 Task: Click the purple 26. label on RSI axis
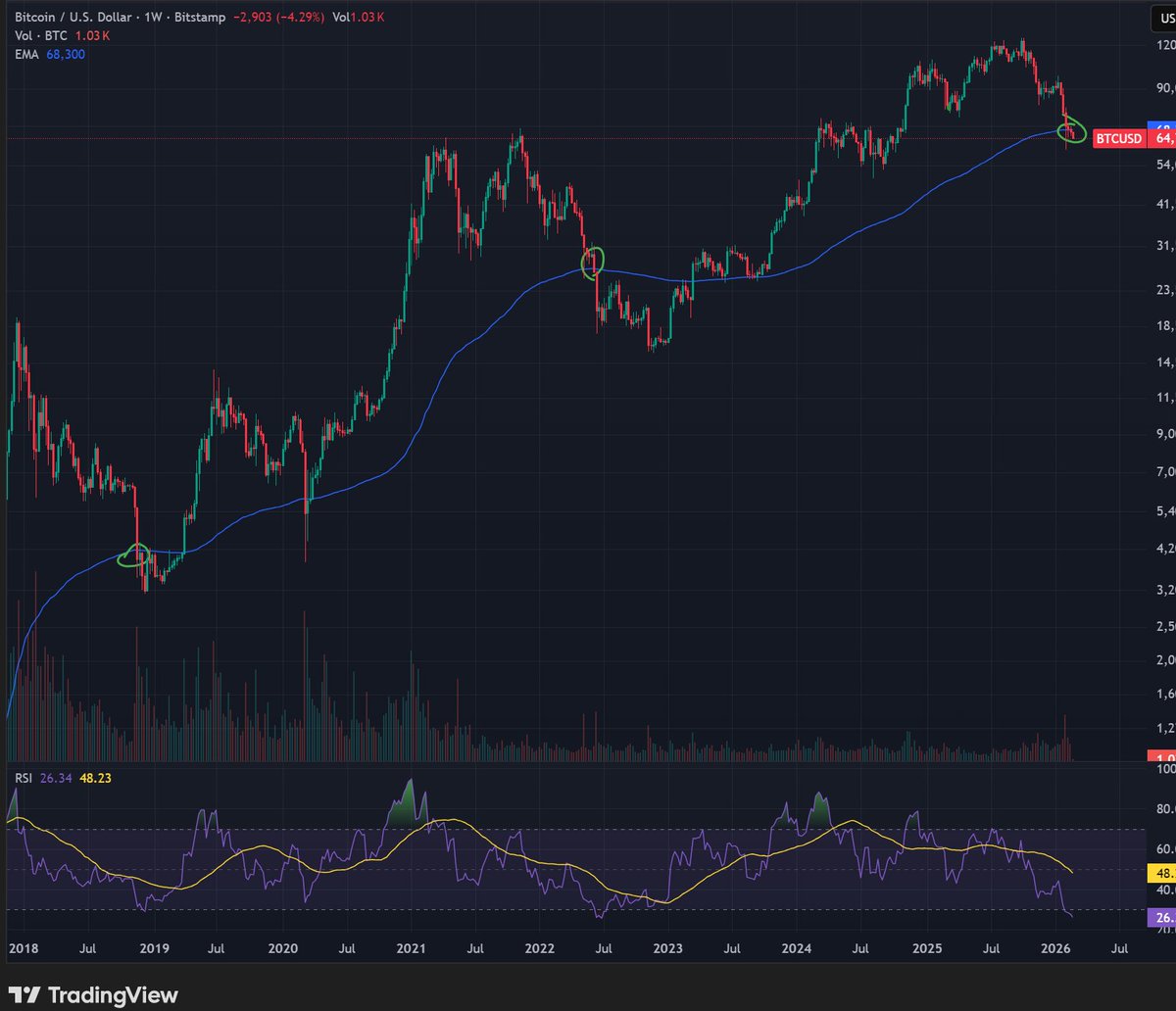[x=1163, y=918]
